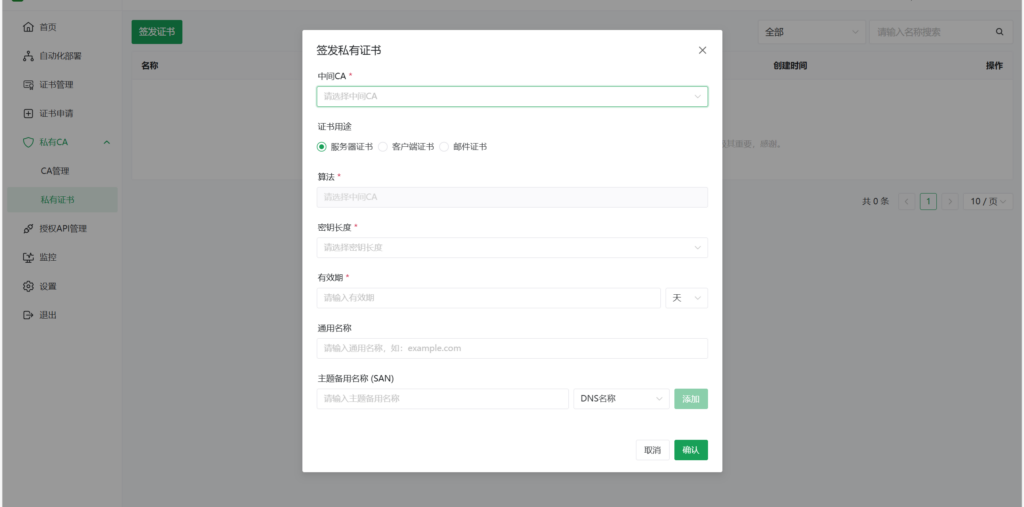1024x507 pixels.
Task: Click the 操作 column header
Action: click(x=994, y=66)
